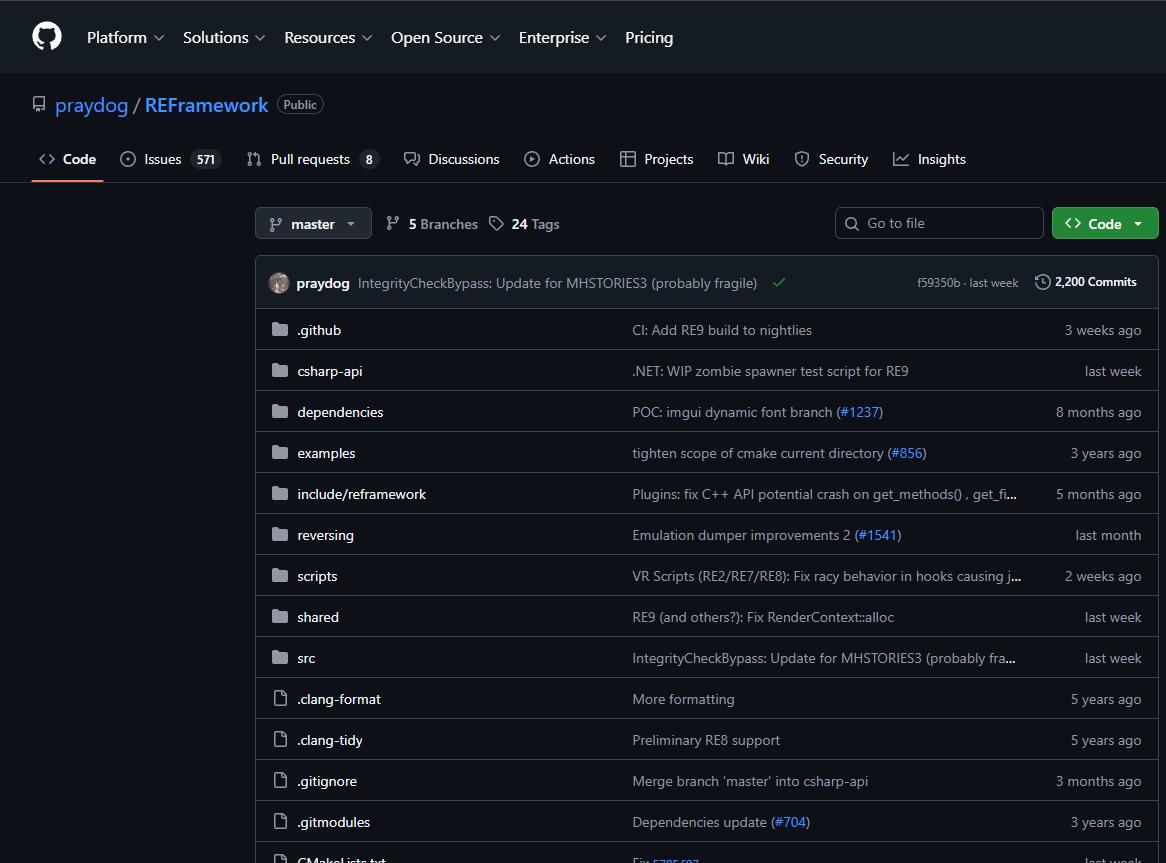Click praydog's avatar in latest commit
Viewport: 1166px width, 863px height.
[279, 283]
